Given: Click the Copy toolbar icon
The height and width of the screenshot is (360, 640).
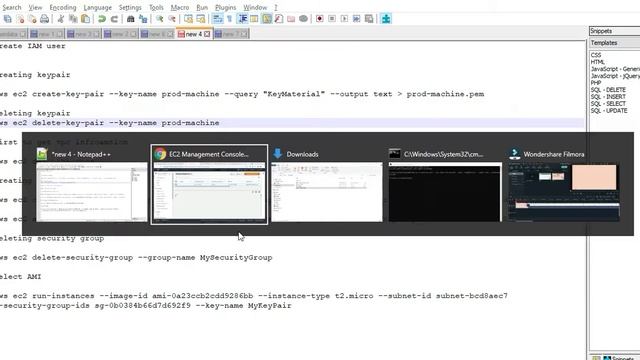Looking at the screenshot, I should point(73,19).
